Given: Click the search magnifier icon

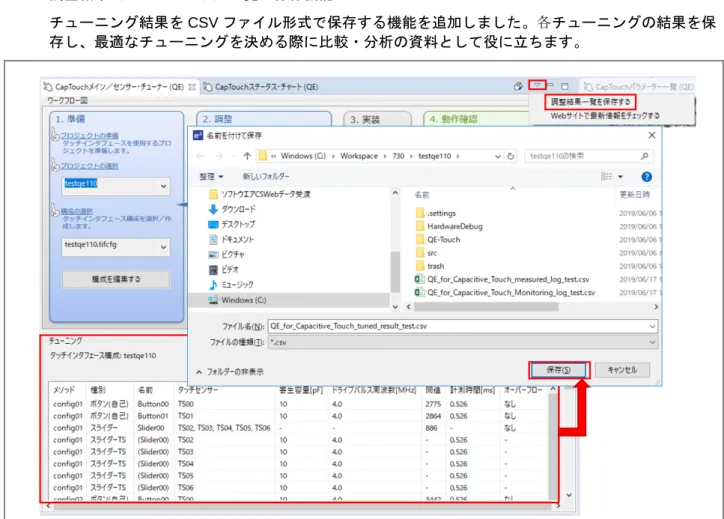Looking at the screenshot, I should (645, 156).
